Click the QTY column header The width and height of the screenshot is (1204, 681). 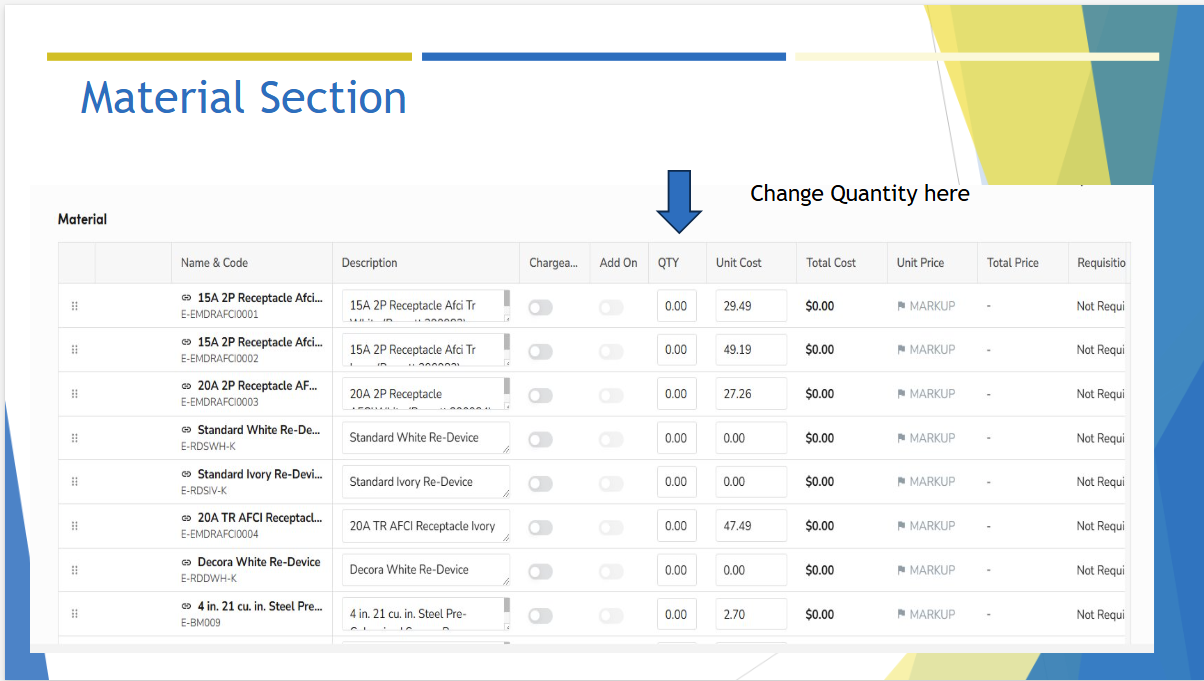point(668,263)
